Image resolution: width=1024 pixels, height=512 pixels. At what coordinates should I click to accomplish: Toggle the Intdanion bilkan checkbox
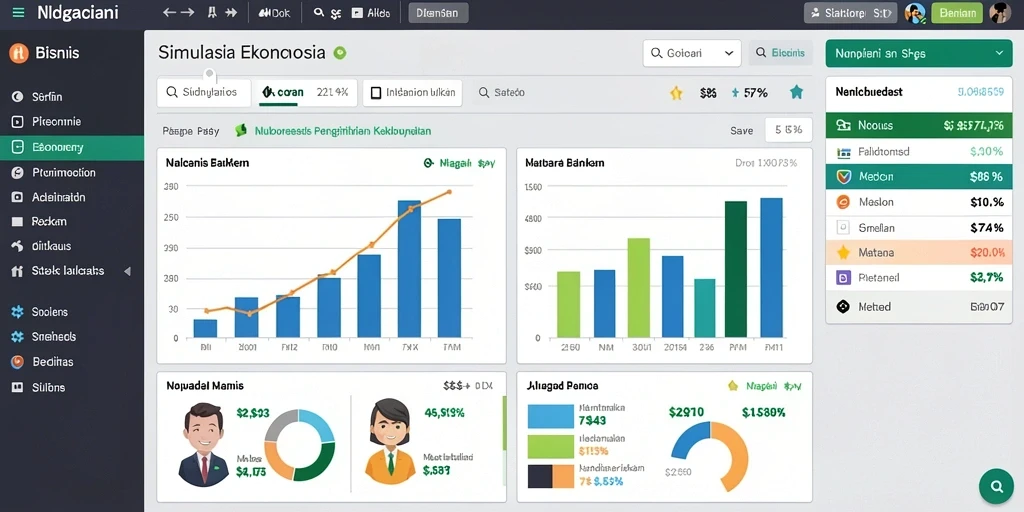point(376,93)
